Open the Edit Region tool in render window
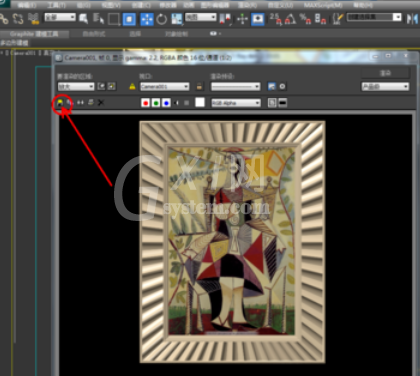Viewport: 420px width, 376px height. tap(101, 87)
